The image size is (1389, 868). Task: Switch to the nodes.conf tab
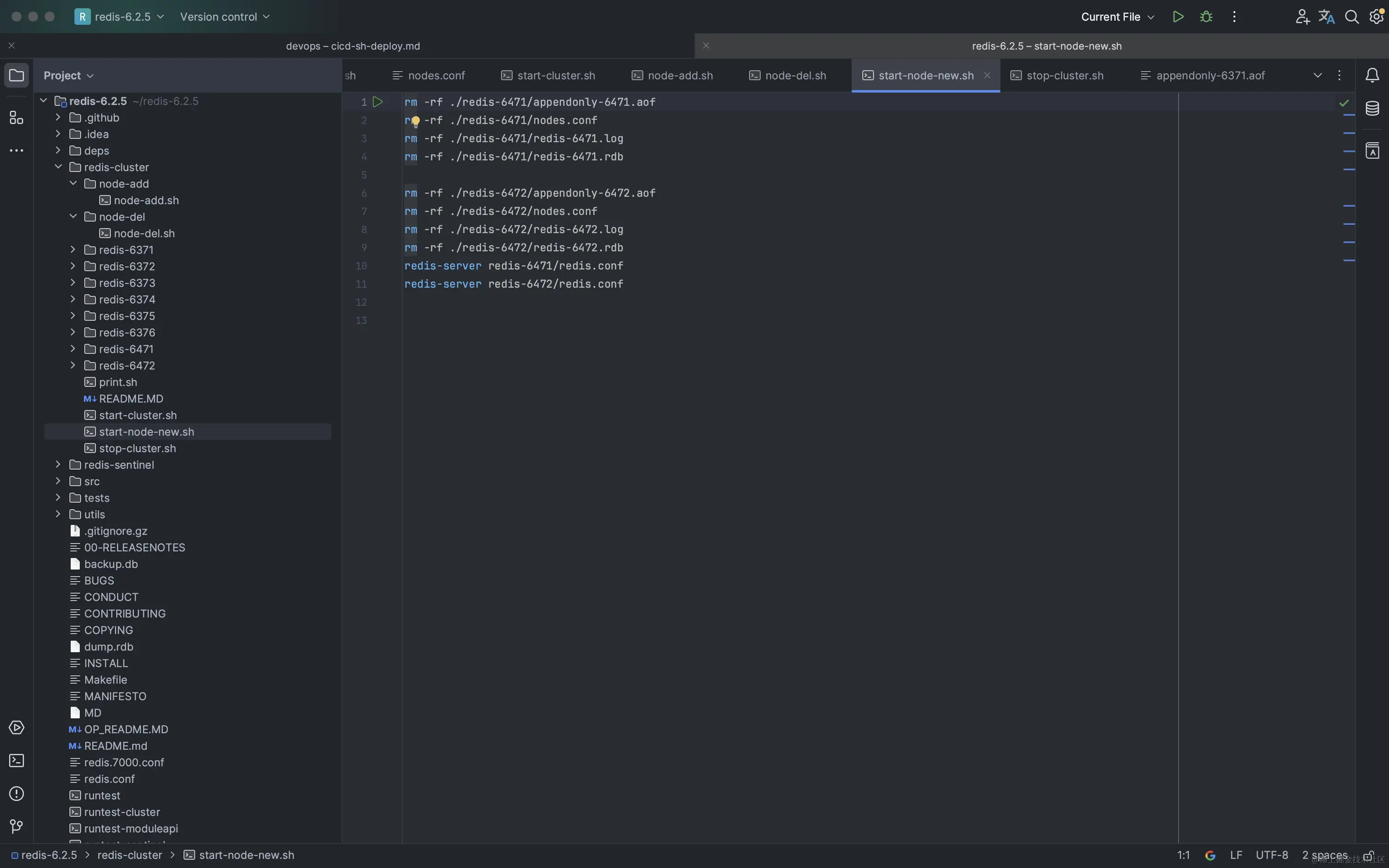429,75
